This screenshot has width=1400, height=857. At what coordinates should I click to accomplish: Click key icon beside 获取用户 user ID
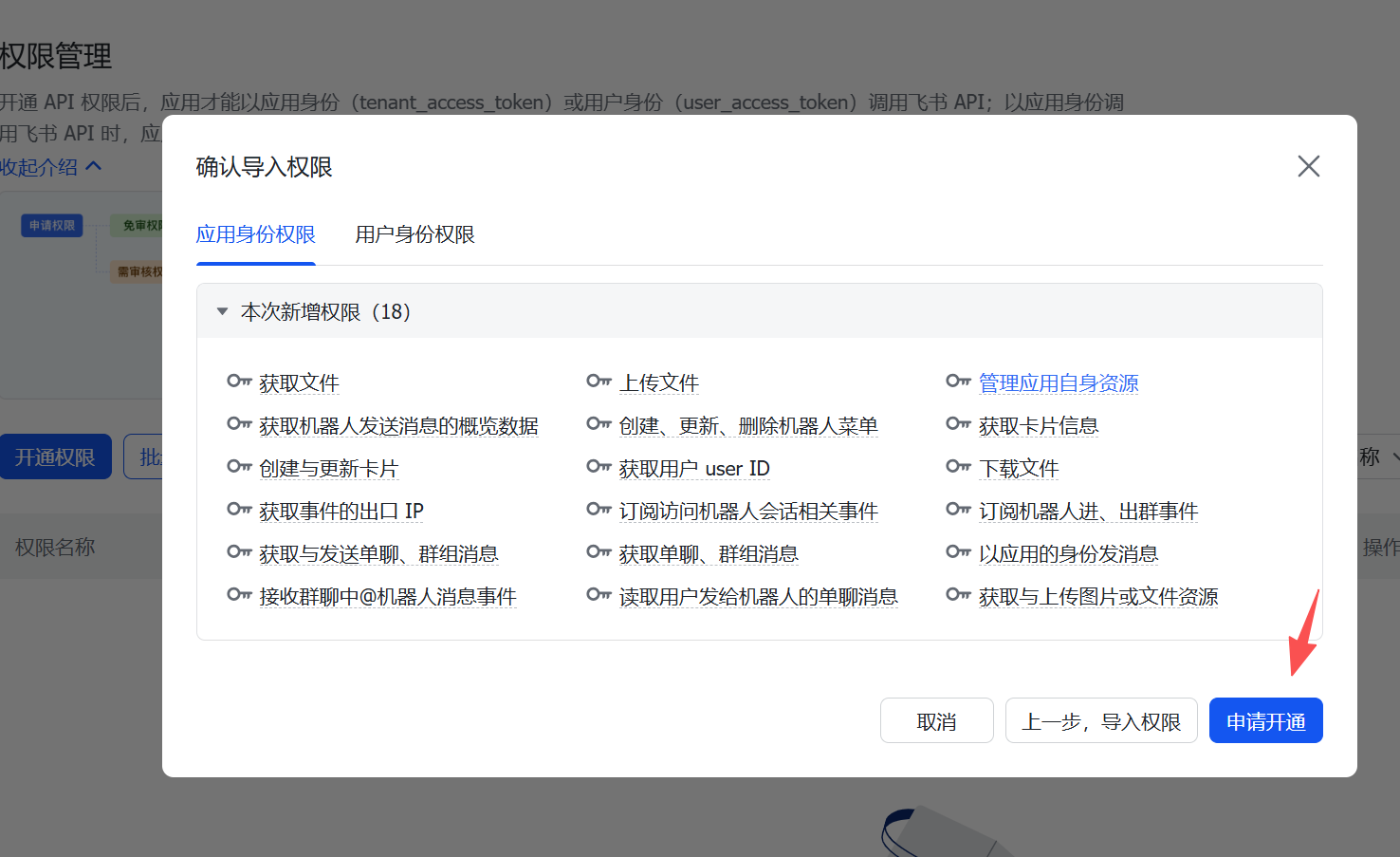click(599, 467)
